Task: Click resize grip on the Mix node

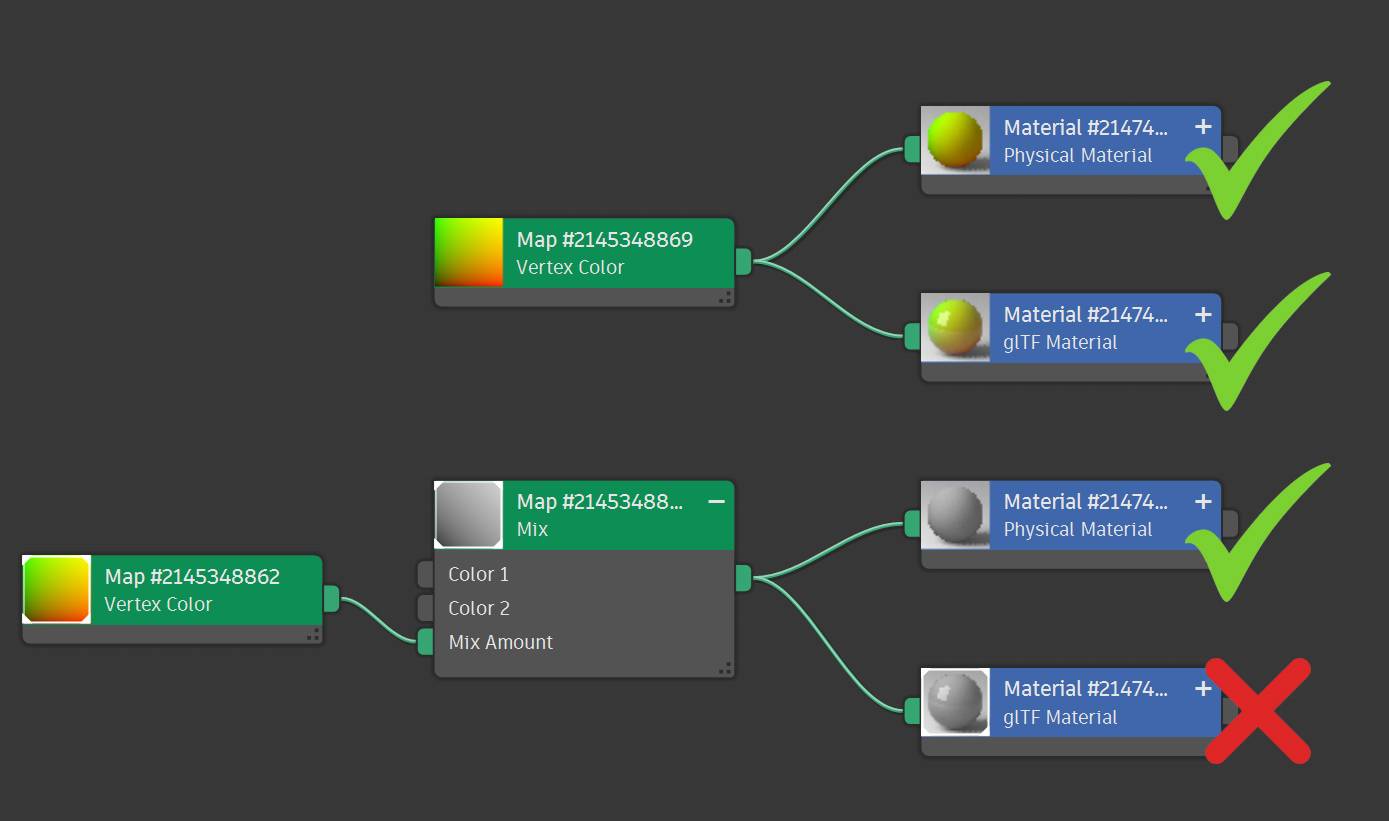Action: pos(725,668)
